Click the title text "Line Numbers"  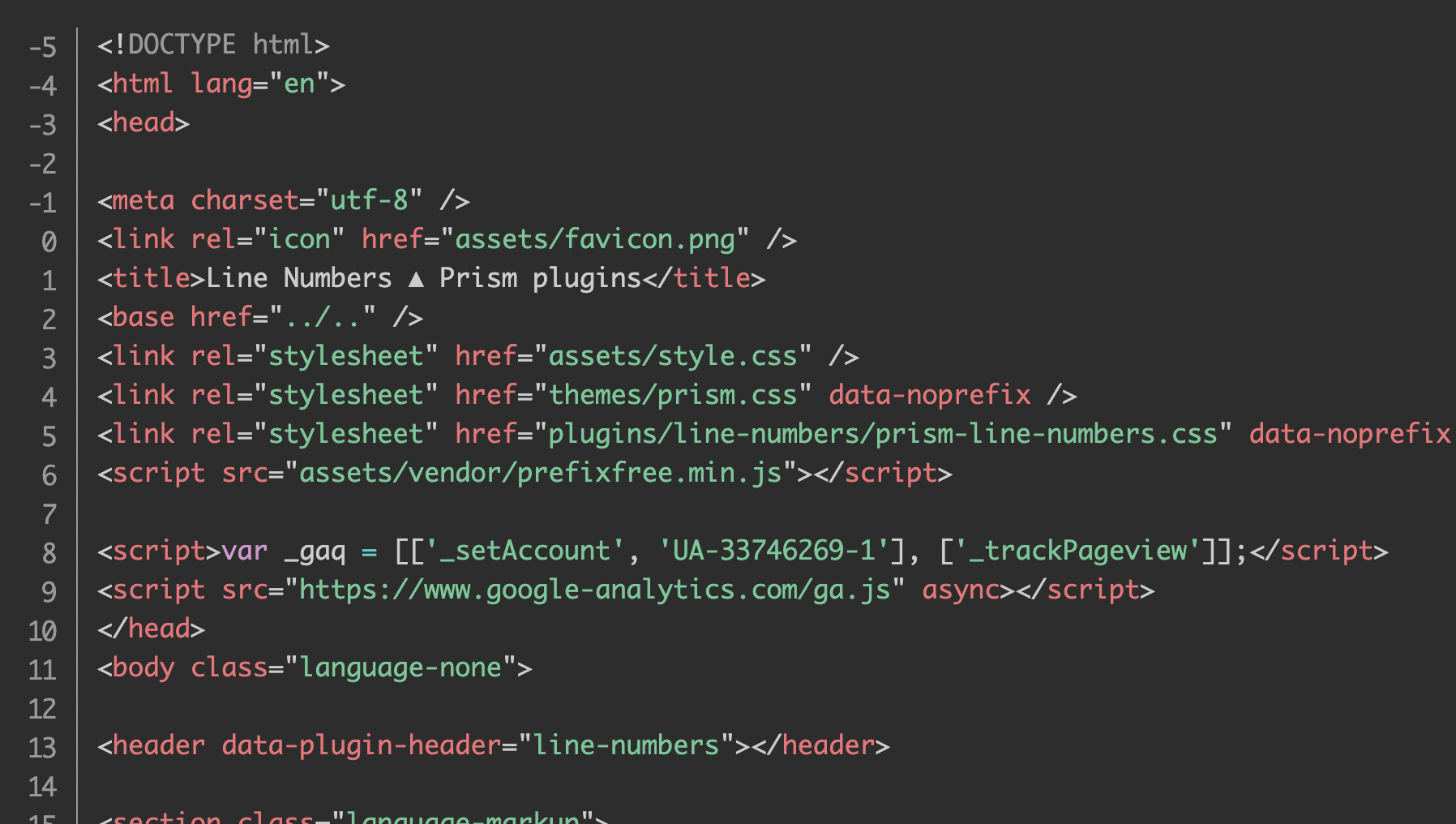(299, 278)
